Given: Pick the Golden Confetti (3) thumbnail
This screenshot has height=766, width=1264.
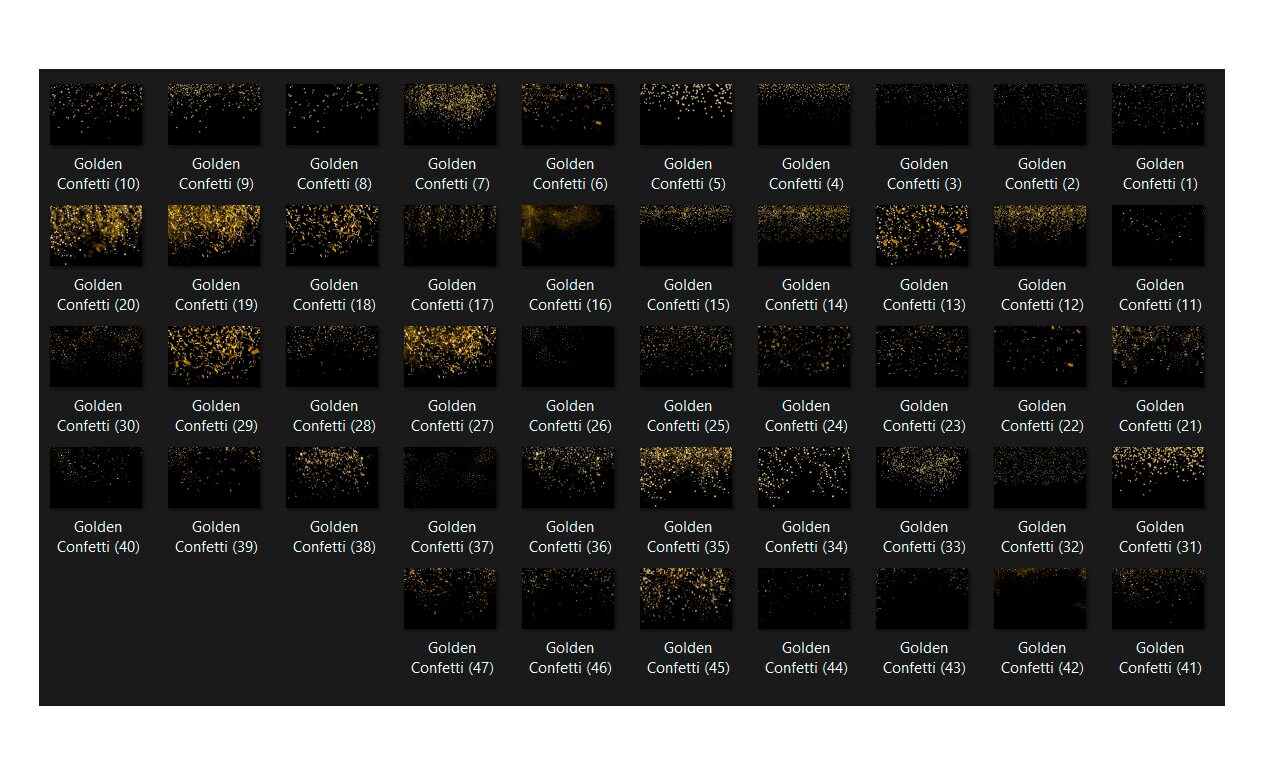Looking at the screenshot, I should pos(922,114).
